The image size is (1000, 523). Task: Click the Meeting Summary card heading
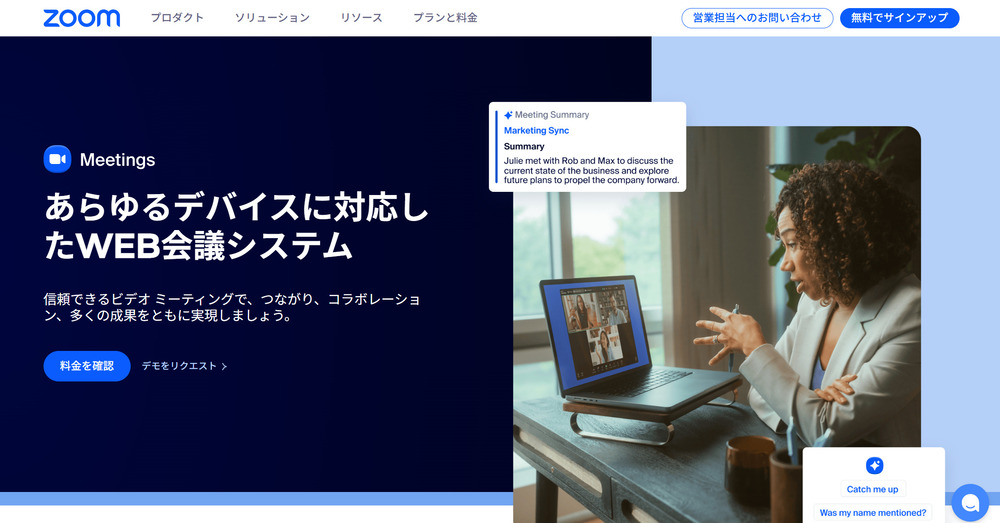(552, 115)
